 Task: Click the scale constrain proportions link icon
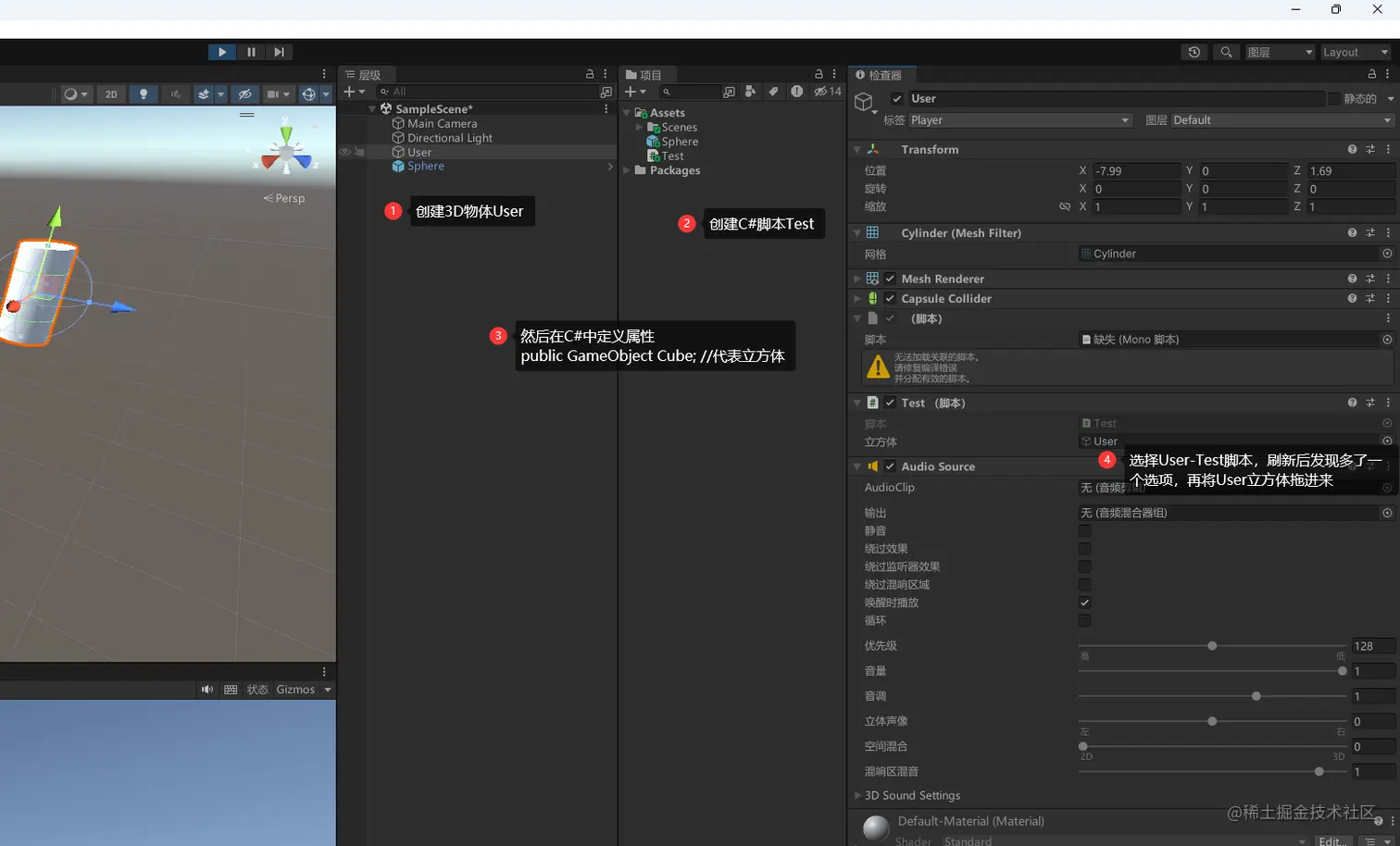tap(1065, 206)
